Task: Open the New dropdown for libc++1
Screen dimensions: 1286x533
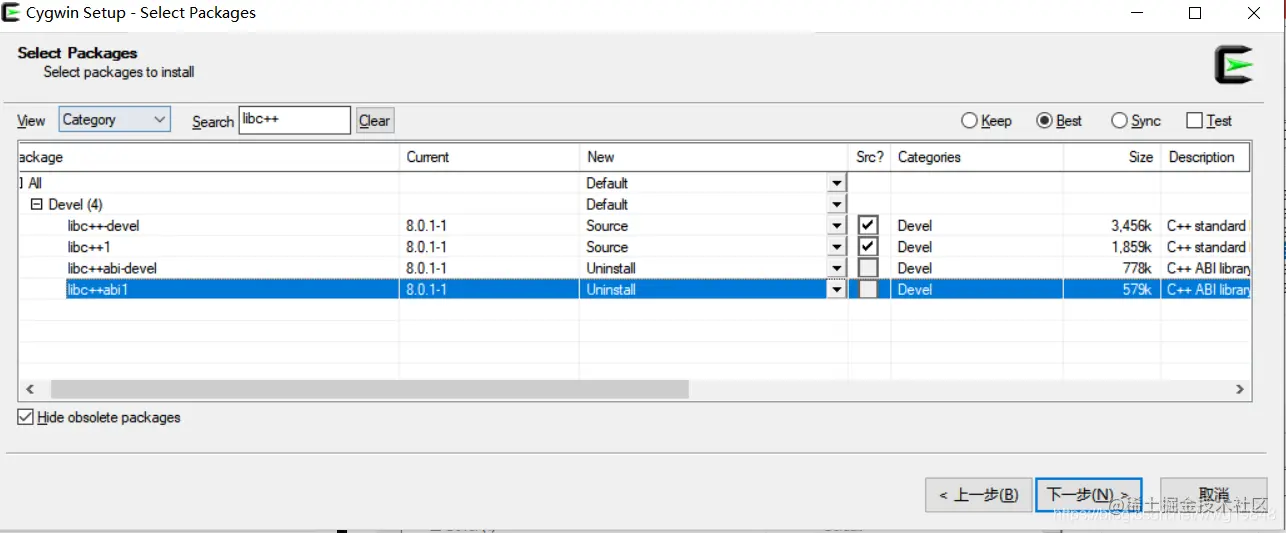Action: coord(836,247)
